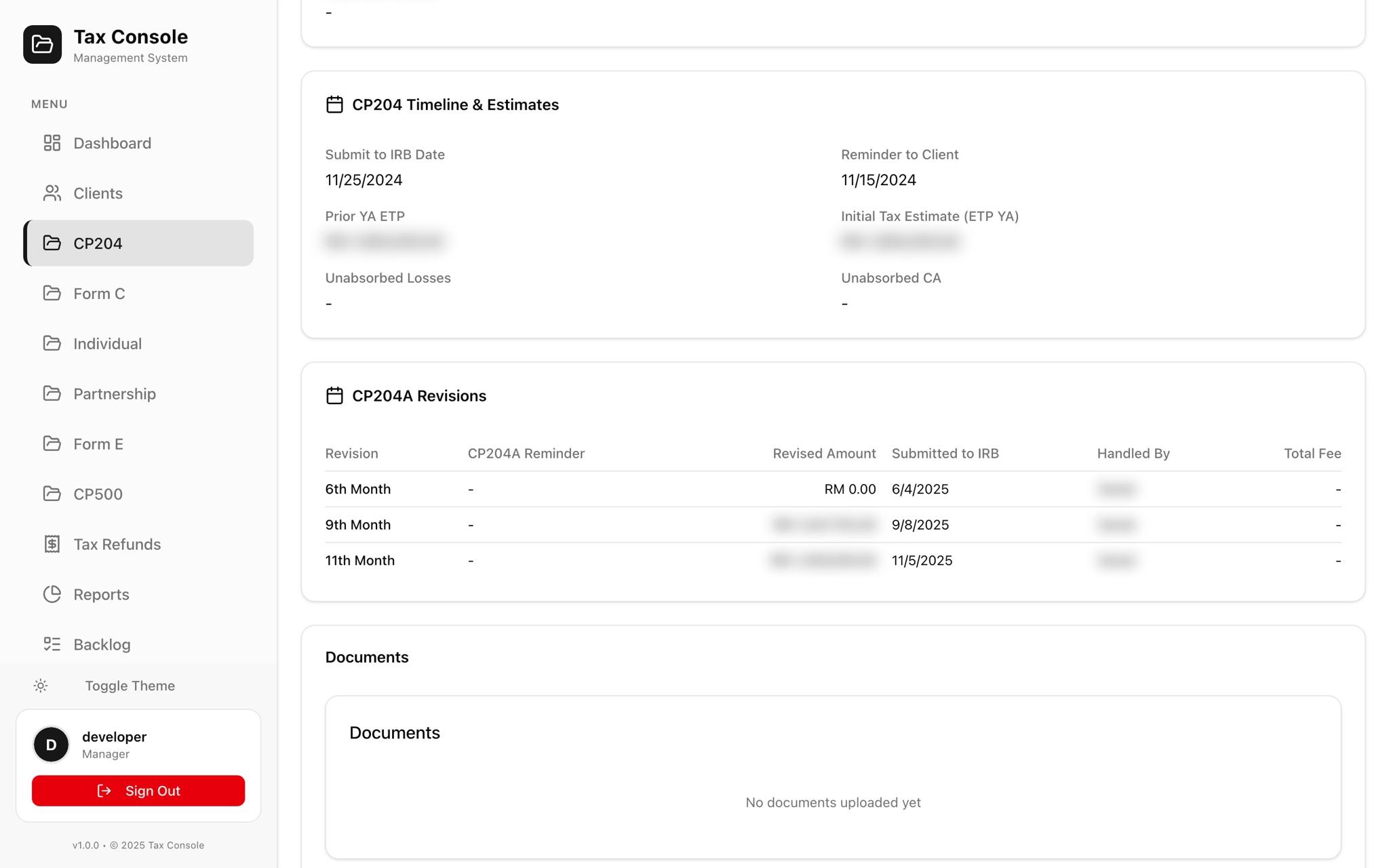Click the 11th Month revision row label
Viewport: 1389px width, 868px height.
tap(360, 561)
